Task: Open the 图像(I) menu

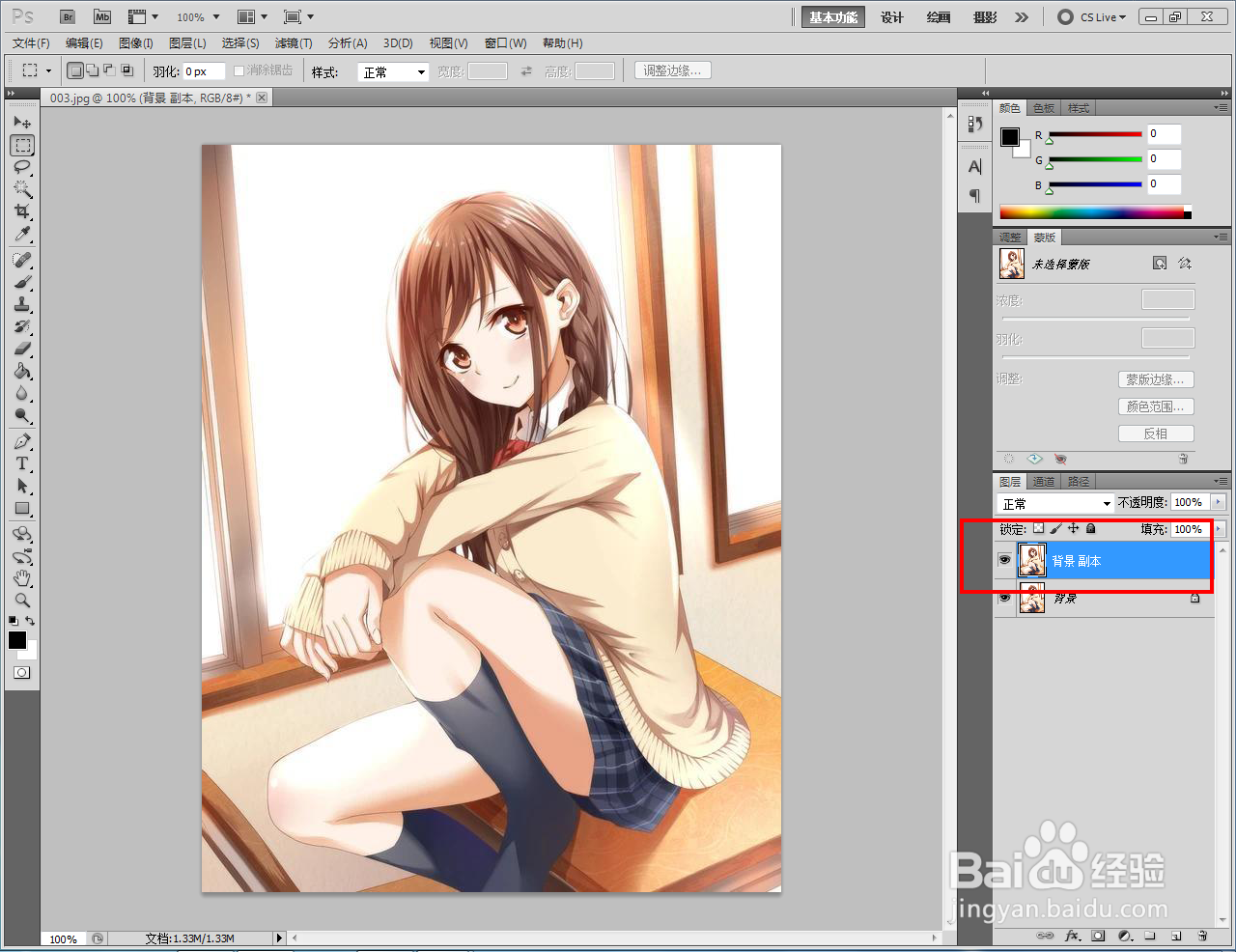Action: click(136, 43)
